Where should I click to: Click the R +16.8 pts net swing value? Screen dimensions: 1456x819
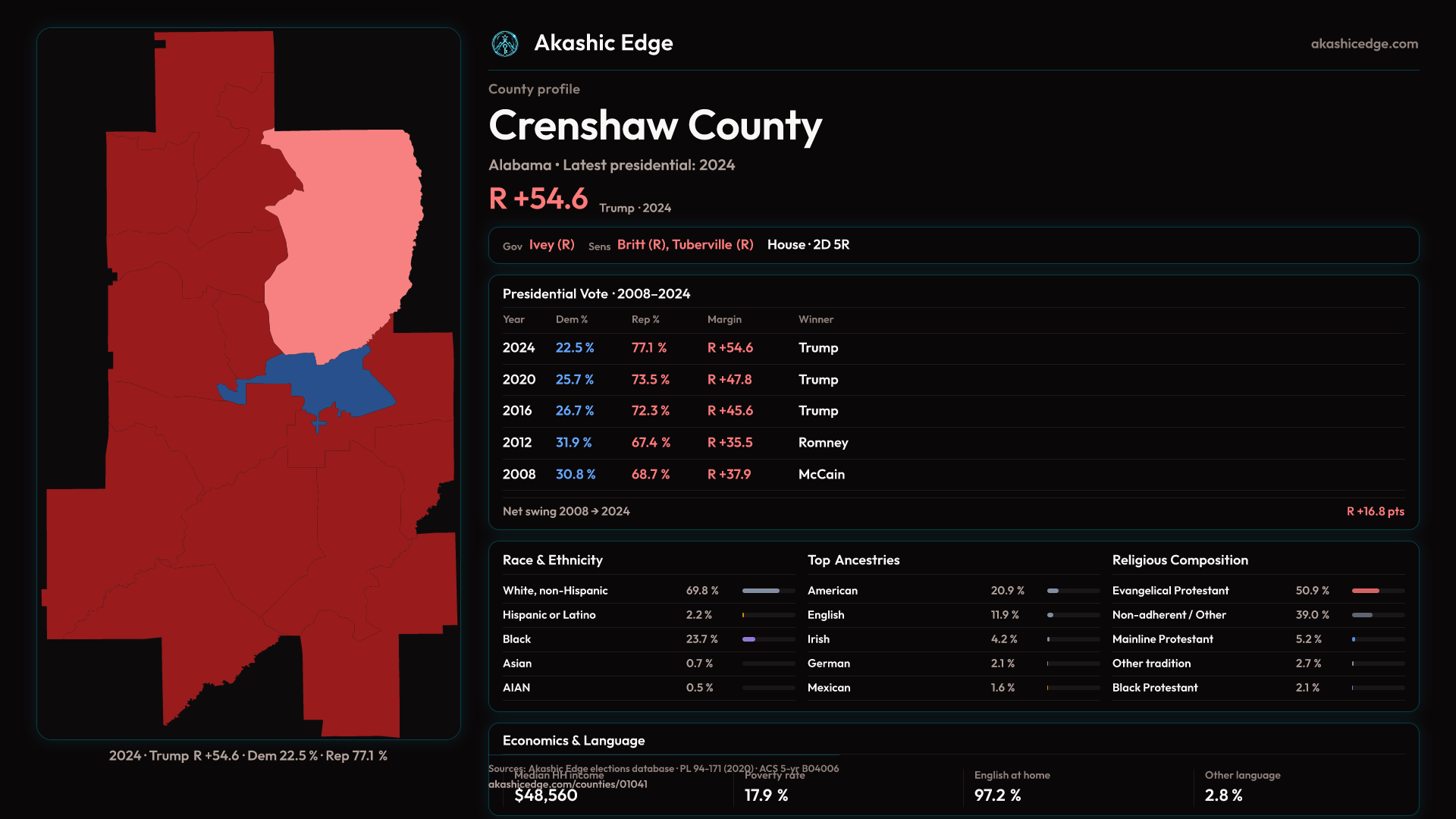coord(1374,512)
